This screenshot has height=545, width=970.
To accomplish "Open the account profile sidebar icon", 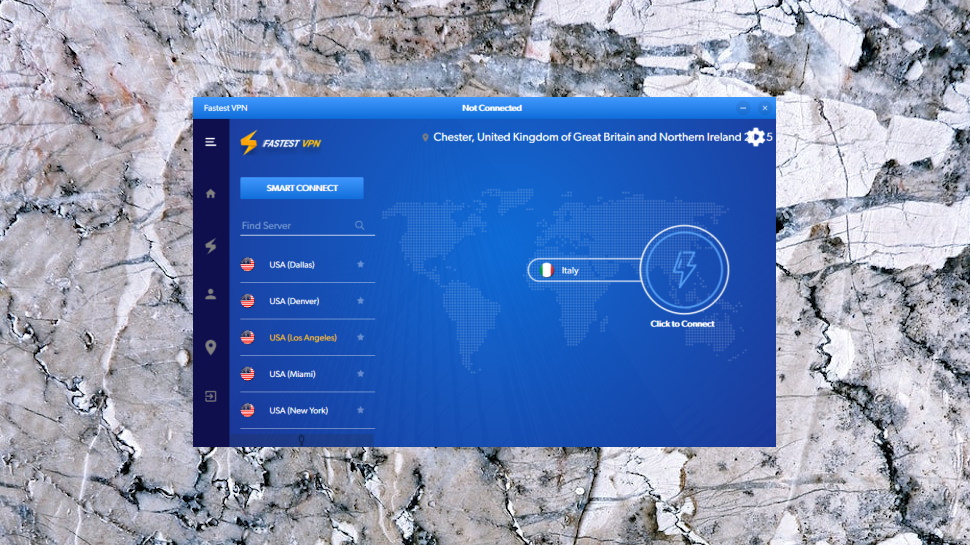I will point(210,294).
